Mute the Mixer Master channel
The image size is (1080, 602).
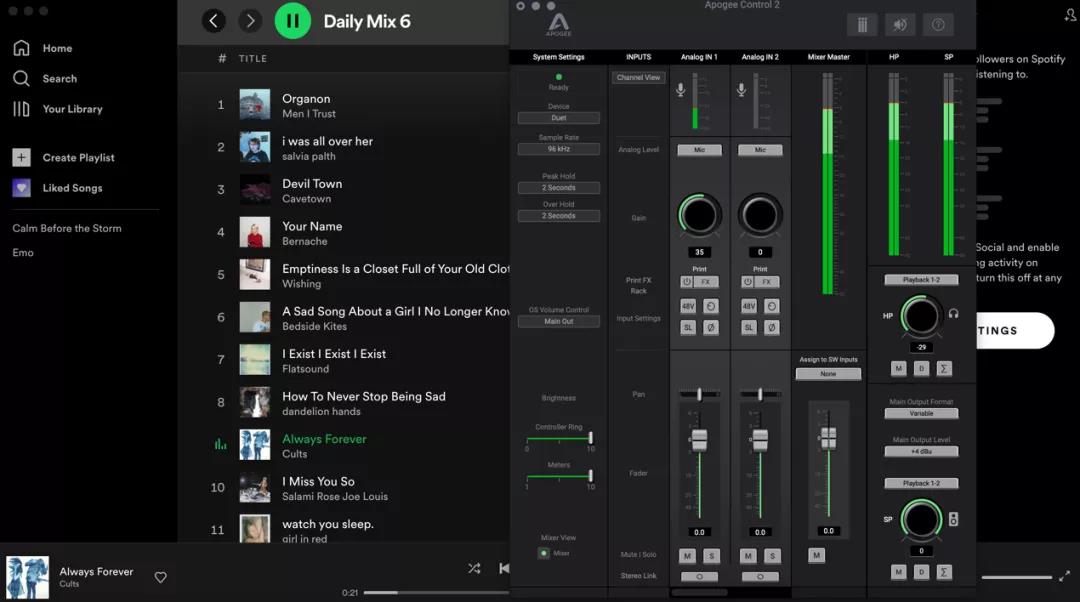816,555
